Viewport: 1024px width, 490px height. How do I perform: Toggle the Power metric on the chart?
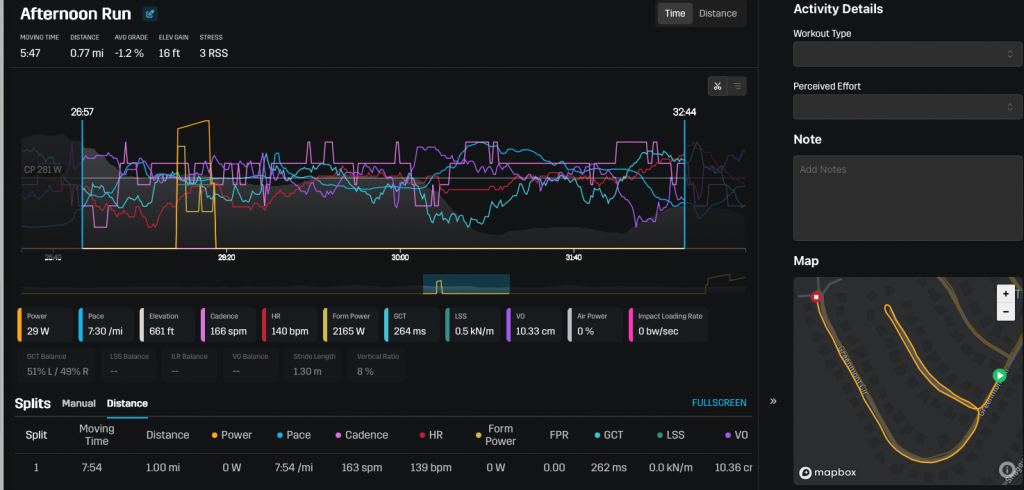[46, 325]
